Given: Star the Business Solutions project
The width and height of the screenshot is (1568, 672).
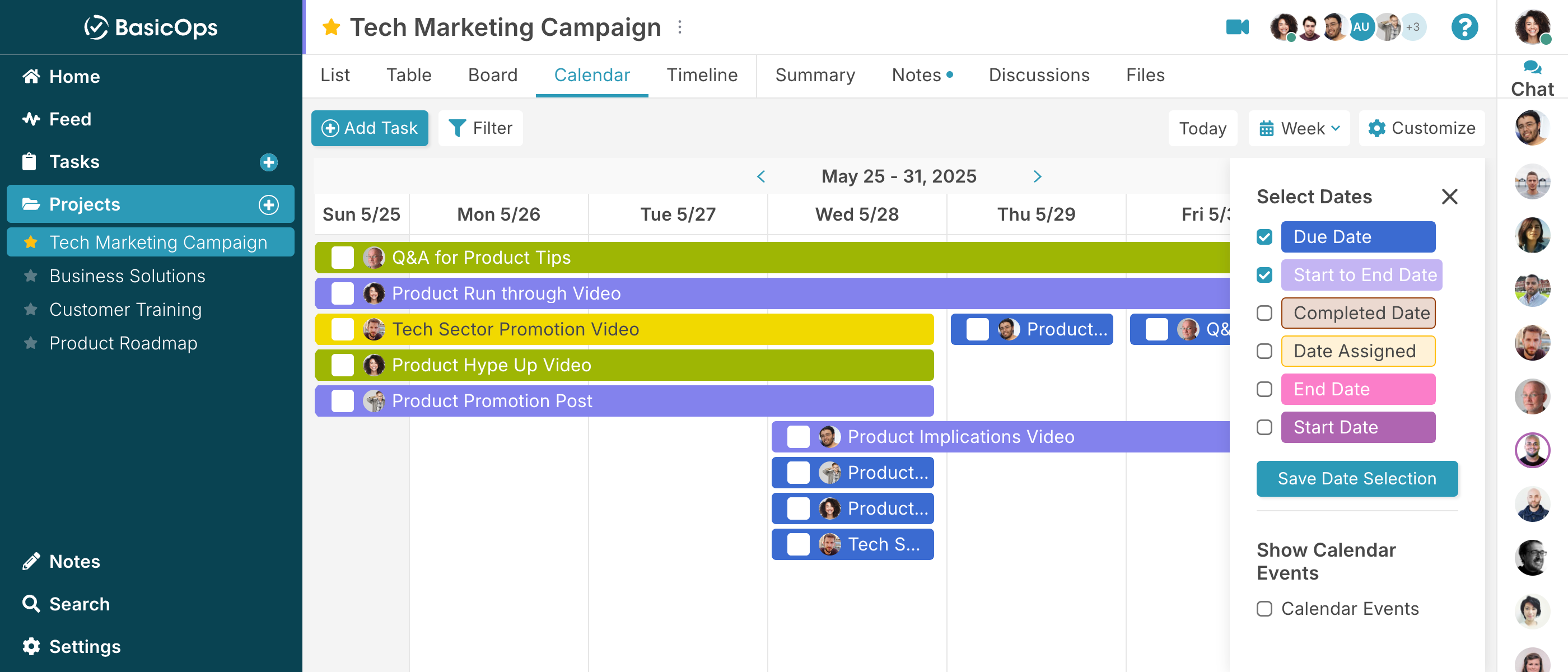Looking at the screenshot, I should [x=30, y=276].
